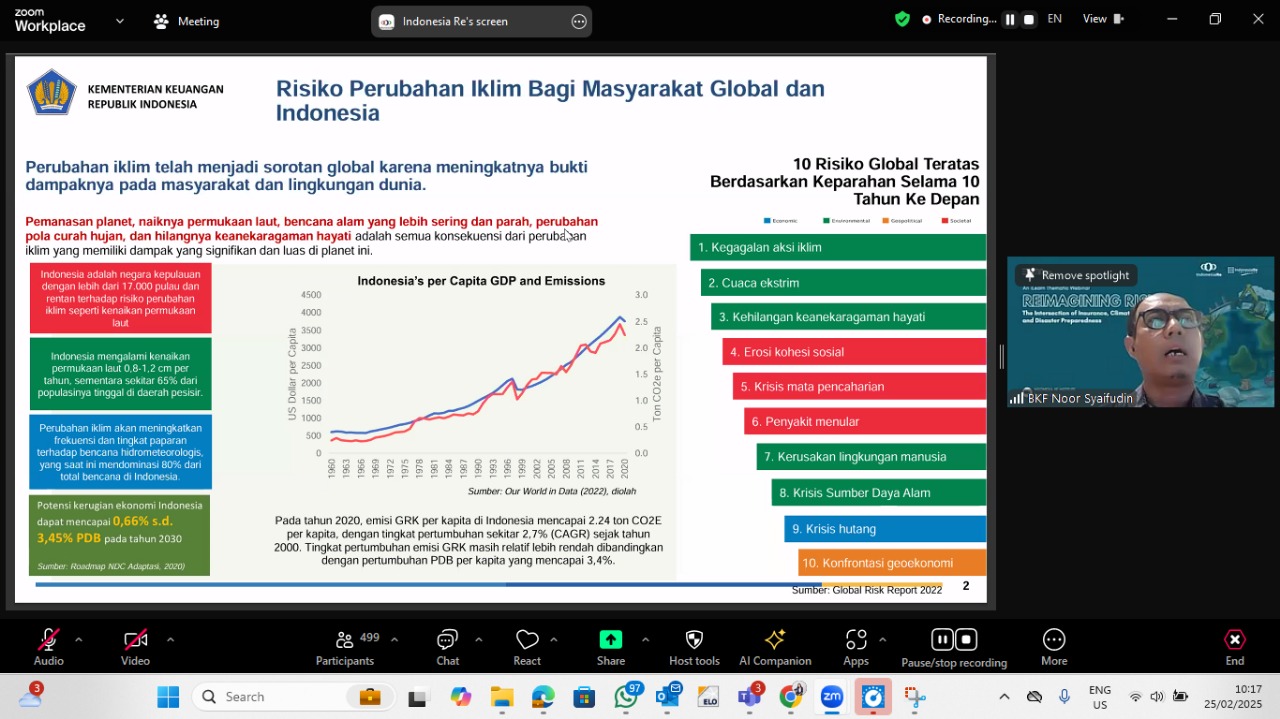Click the red End meeting button
1280x719 pixels.
1235,647
